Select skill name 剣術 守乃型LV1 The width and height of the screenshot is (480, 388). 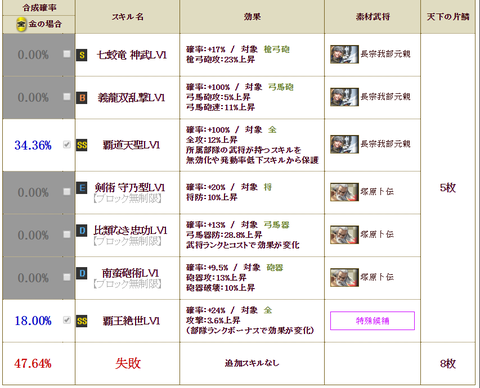coord(130,188)
